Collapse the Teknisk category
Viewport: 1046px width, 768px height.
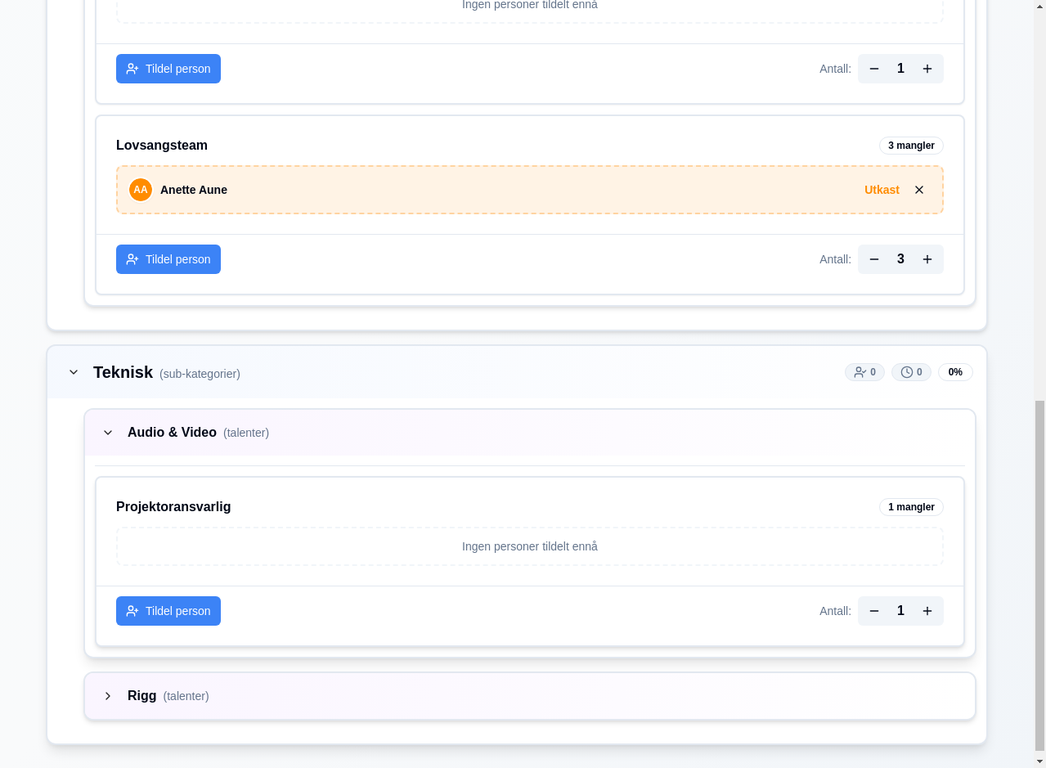pyautogui.click(x=73, y=372)
